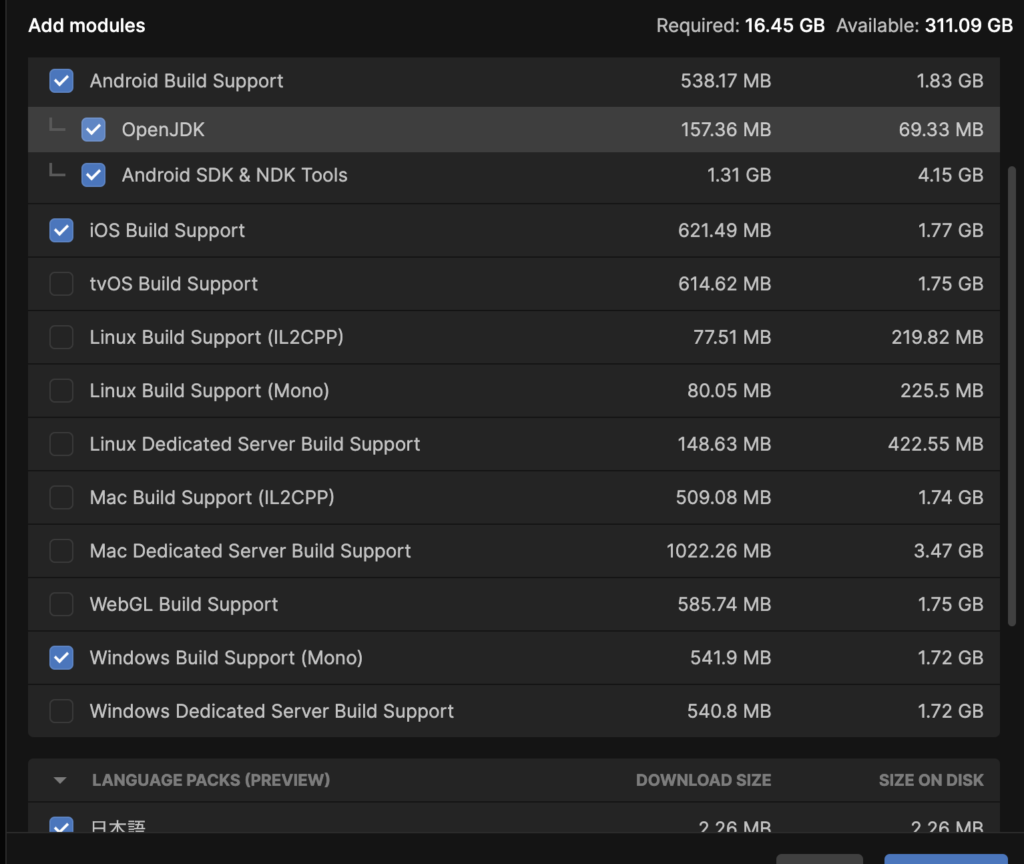Uncheck Android SDK & NDK Tools

(x=93, y=175)
